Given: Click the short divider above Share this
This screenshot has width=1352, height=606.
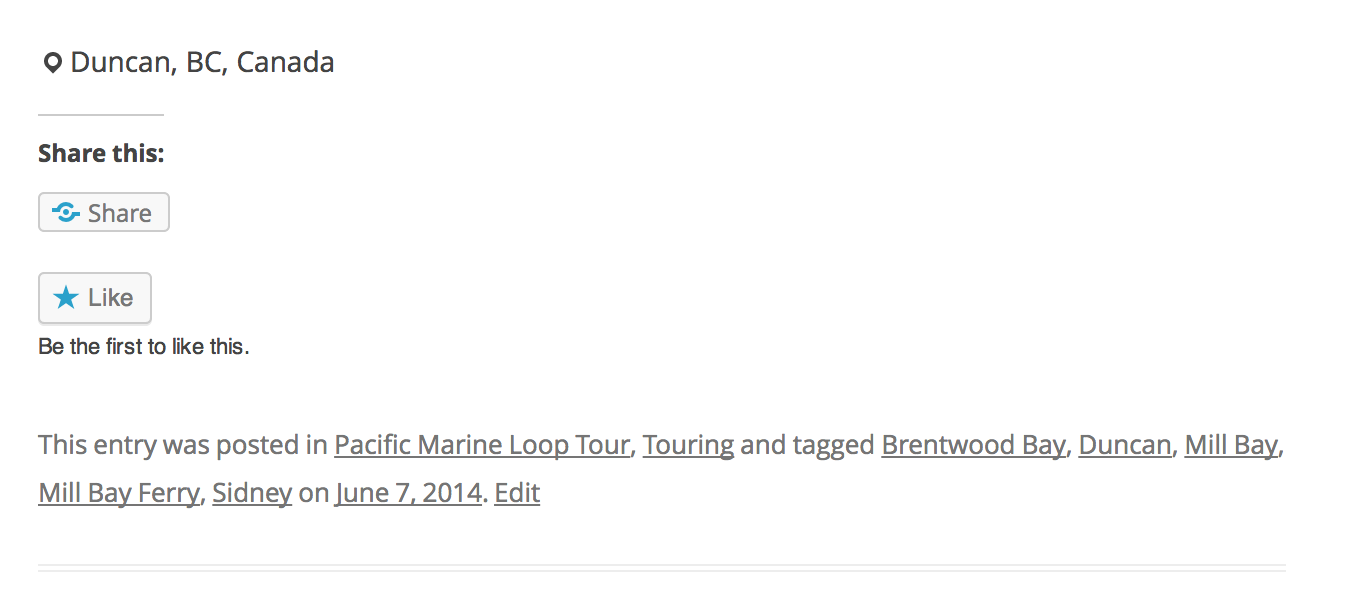Looking at the screenshot, I should pos(100,115).
